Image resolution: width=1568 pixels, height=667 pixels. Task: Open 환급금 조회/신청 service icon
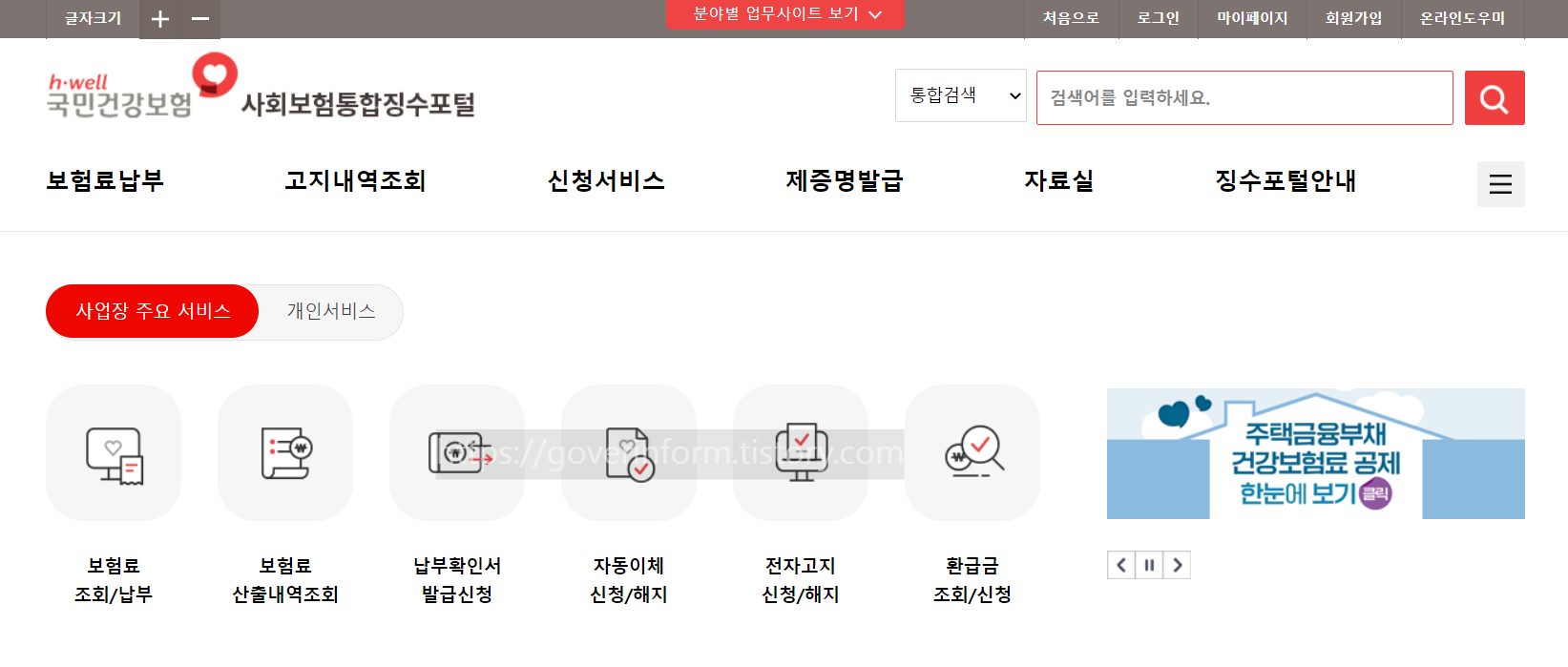(972, 453)
